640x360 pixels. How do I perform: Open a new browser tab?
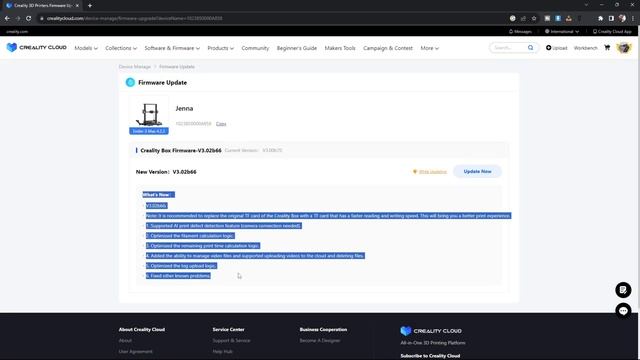click(x=90, y=6)
